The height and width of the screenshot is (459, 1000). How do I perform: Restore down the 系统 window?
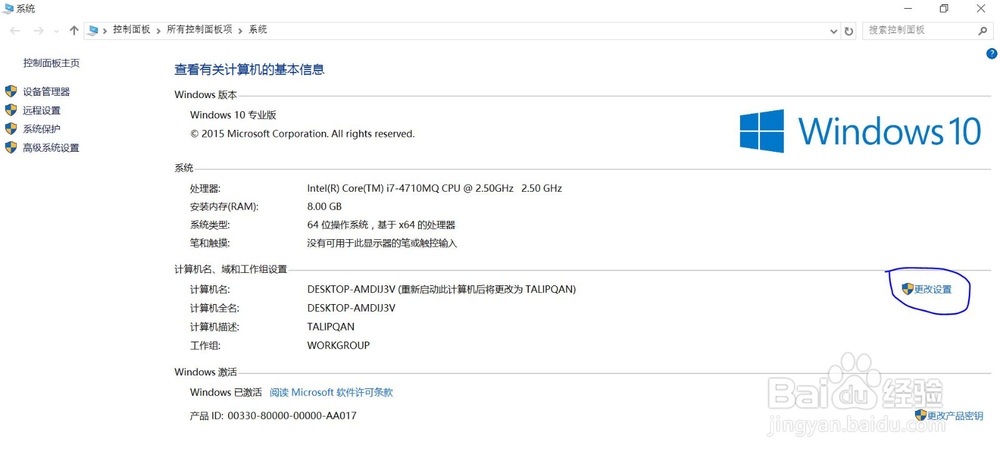pyautogui.click(x=944, y=8)
